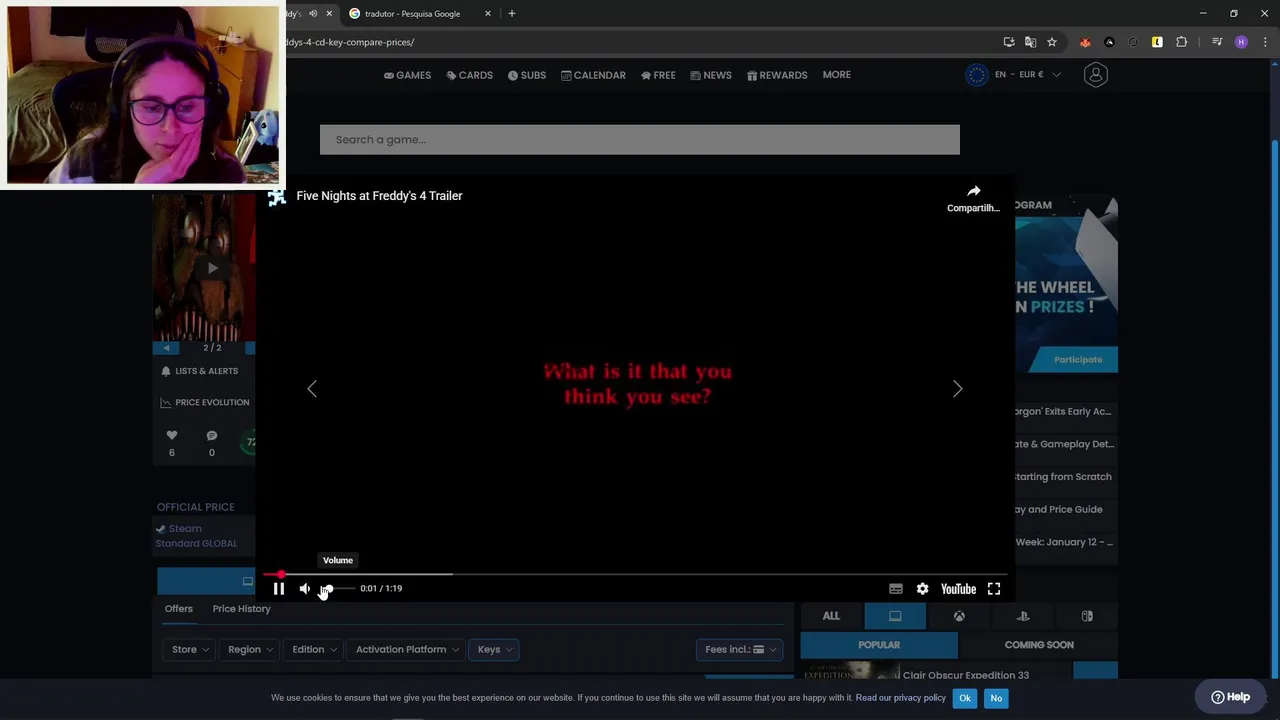1280x720 pixels.
Task: Open the browser media control icon
Action: [x=1217, y=42]
